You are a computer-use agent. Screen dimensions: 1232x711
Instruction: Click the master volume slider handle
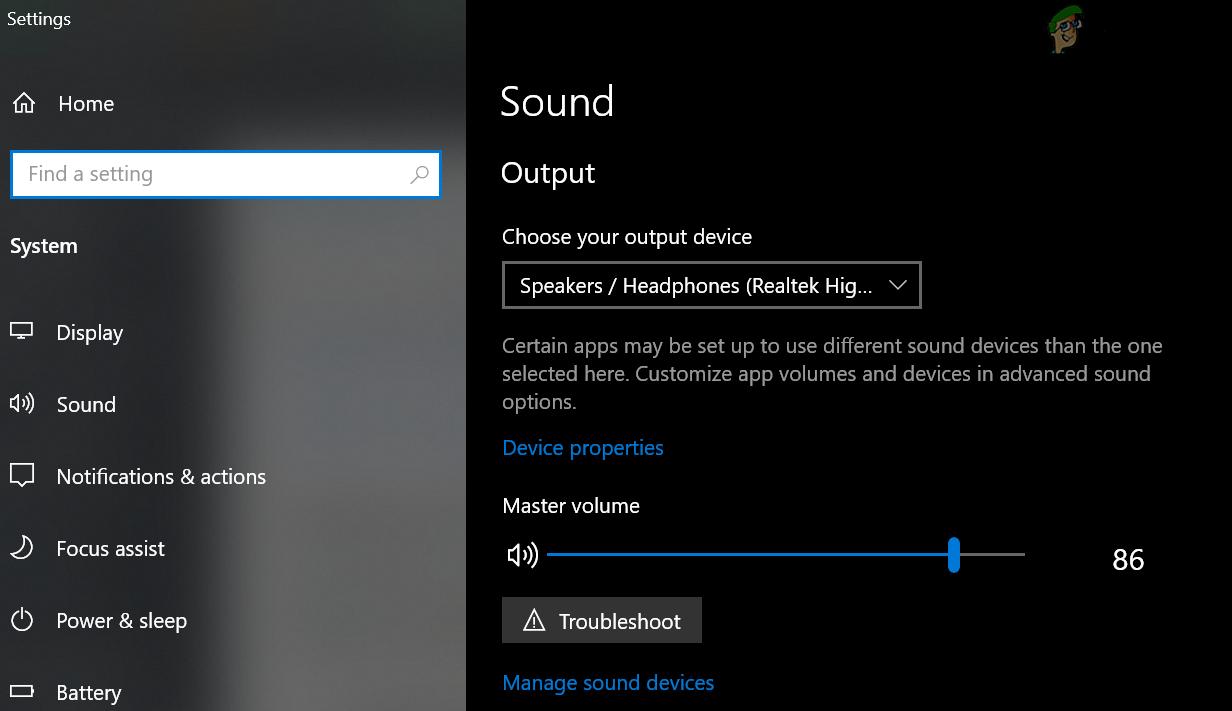954,554
